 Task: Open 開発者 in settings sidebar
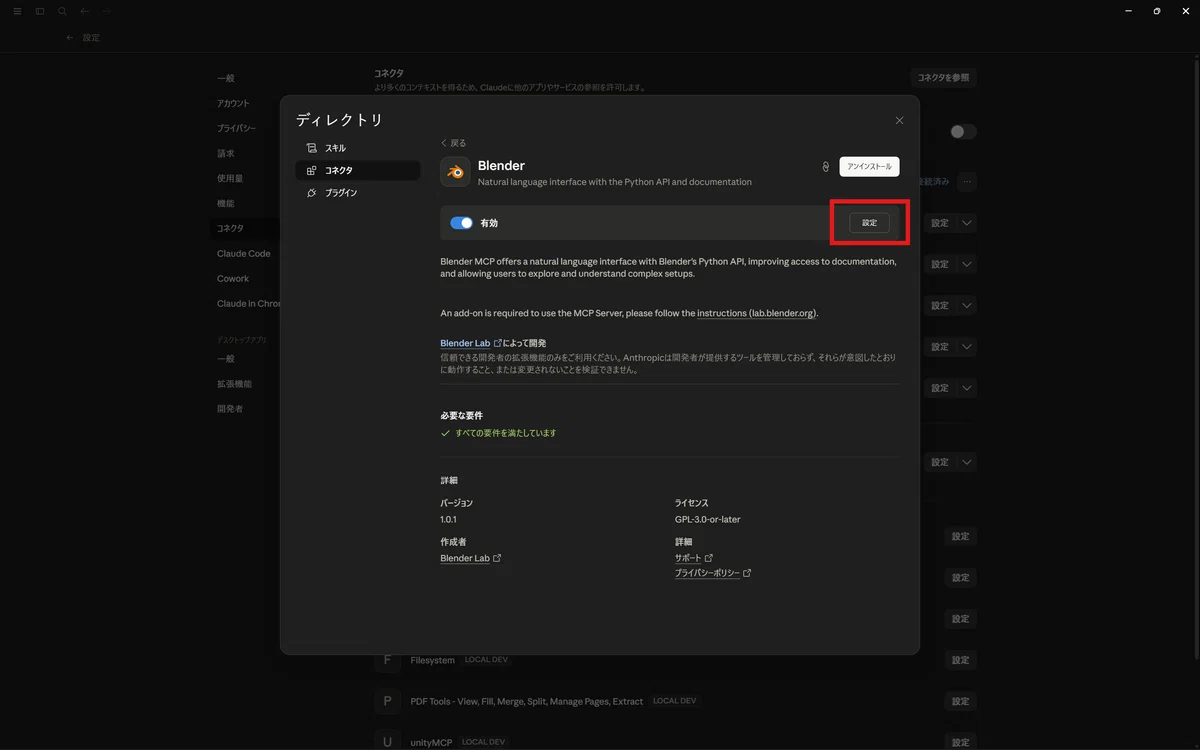230,408
